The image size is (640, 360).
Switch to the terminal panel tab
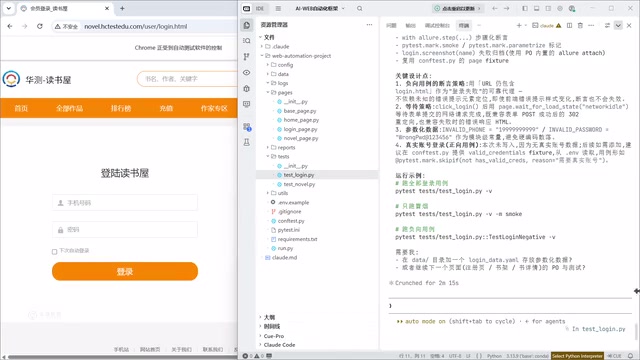pyautogui.click(x=464, y=25)
